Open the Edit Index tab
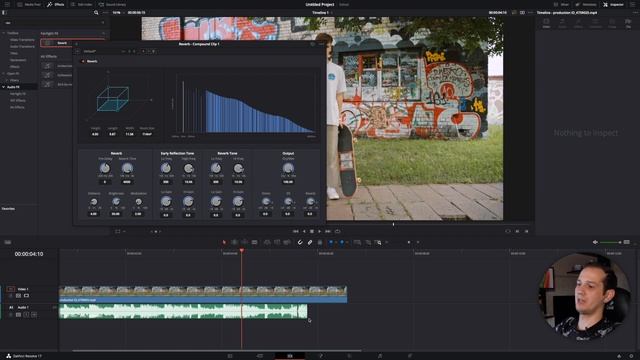Screen dimensions: 640x360 (x=82, y=4)
